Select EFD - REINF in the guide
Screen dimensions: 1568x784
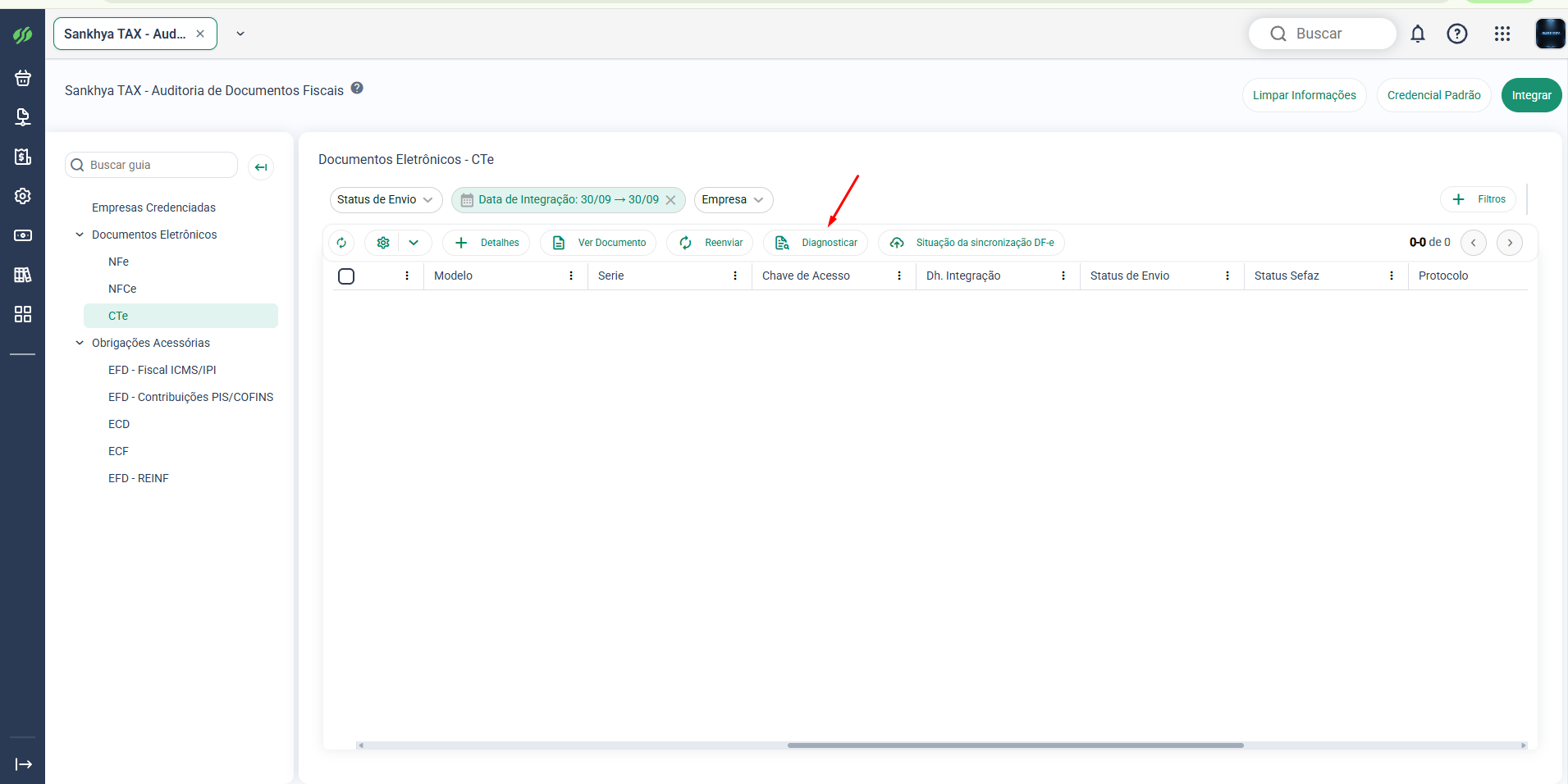point(139,478)
